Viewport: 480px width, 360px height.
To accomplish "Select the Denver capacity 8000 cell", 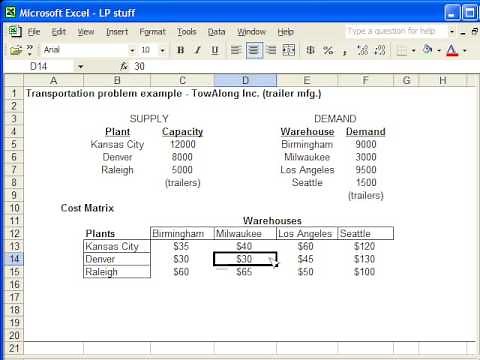I will click(182, 157).
